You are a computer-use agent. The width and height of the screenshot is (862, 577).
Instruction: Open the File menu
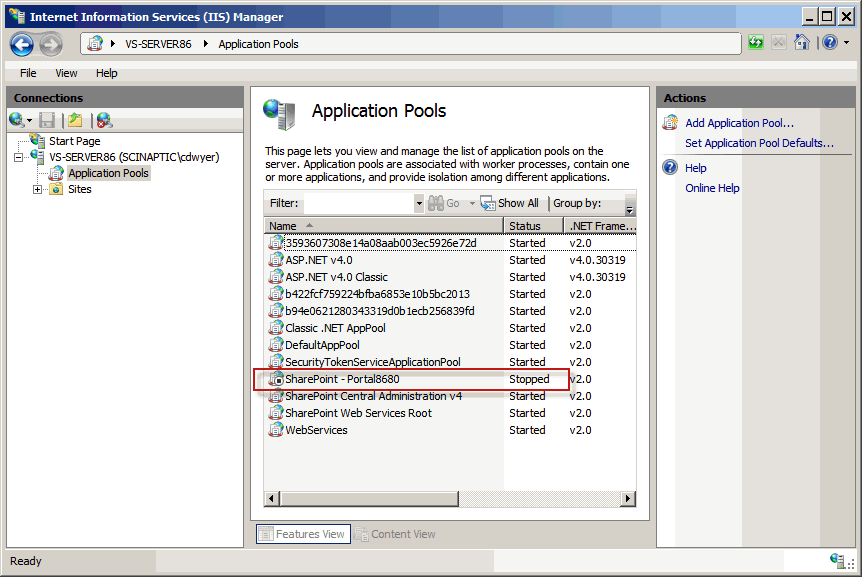28,73
